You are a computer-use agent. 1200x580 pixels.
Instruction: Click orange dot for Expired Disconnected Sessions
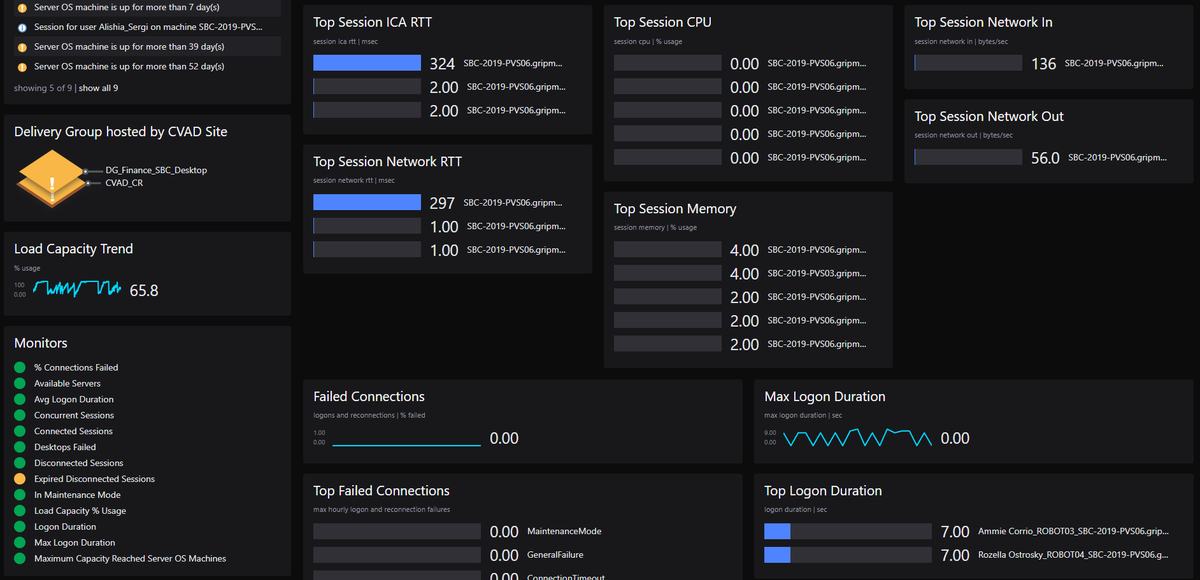coord(19,479)
